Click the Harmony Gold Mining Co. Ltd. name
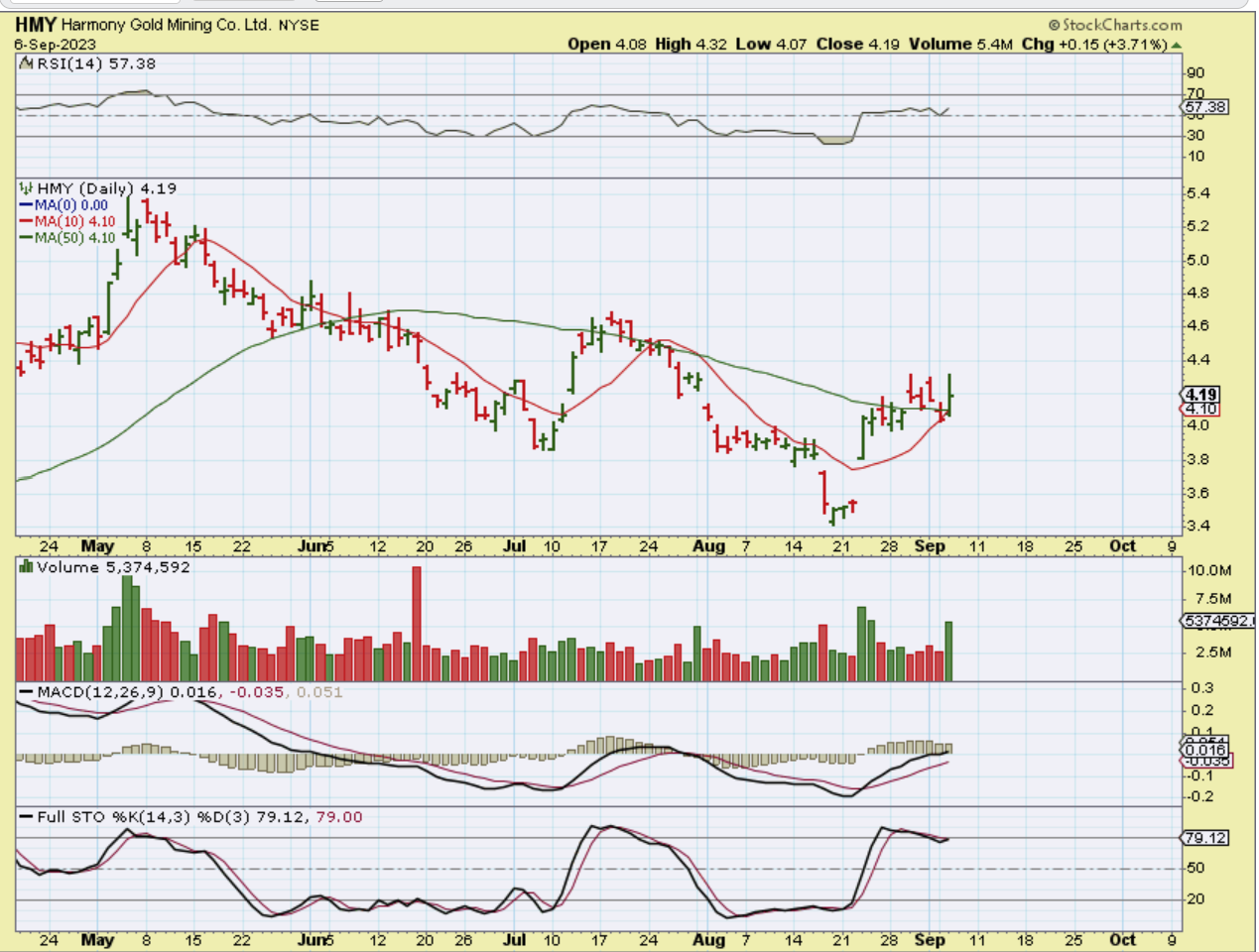Viewport: 1259px width, 952px height. click(166, 25)
